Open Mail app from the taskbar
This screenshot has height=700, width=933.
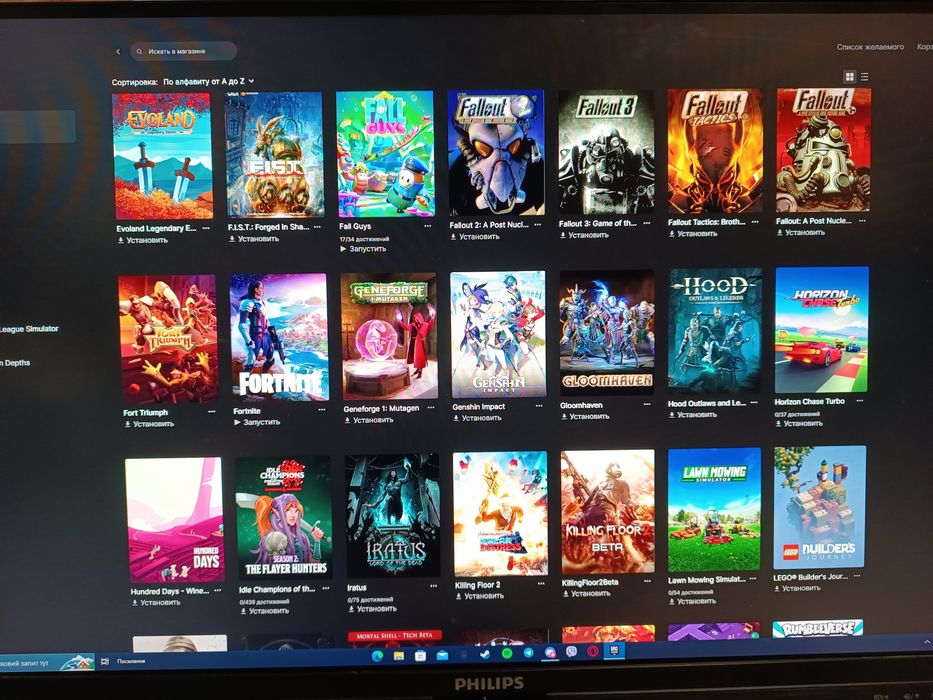click(442, 655)
